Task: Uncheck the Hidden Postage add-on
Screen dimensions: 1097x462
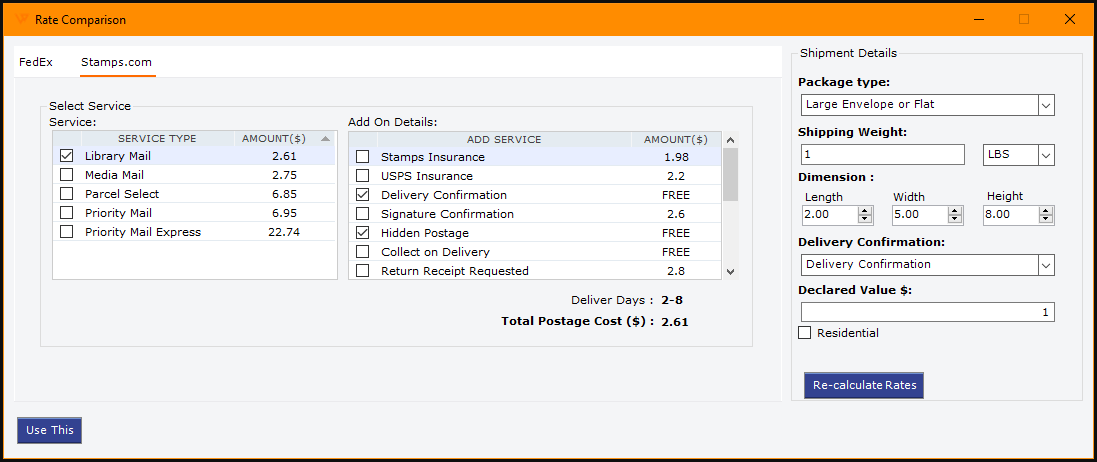Action: click(x=362, y=233)
